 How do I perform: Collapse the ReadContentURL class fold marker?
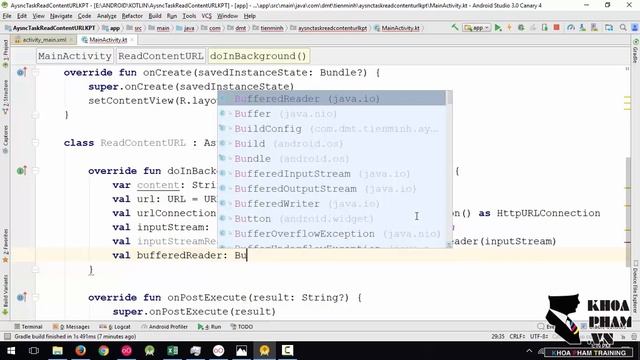(36, 143)
